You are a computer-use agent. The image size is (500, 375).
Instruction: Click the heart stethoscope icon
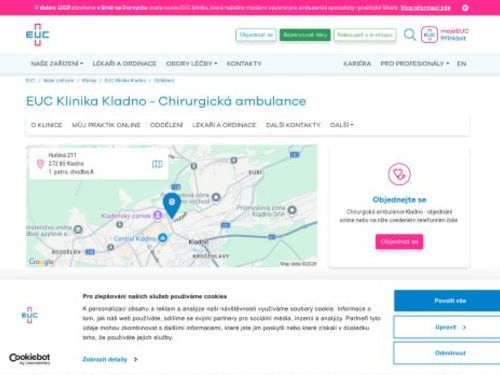(399, 174)
